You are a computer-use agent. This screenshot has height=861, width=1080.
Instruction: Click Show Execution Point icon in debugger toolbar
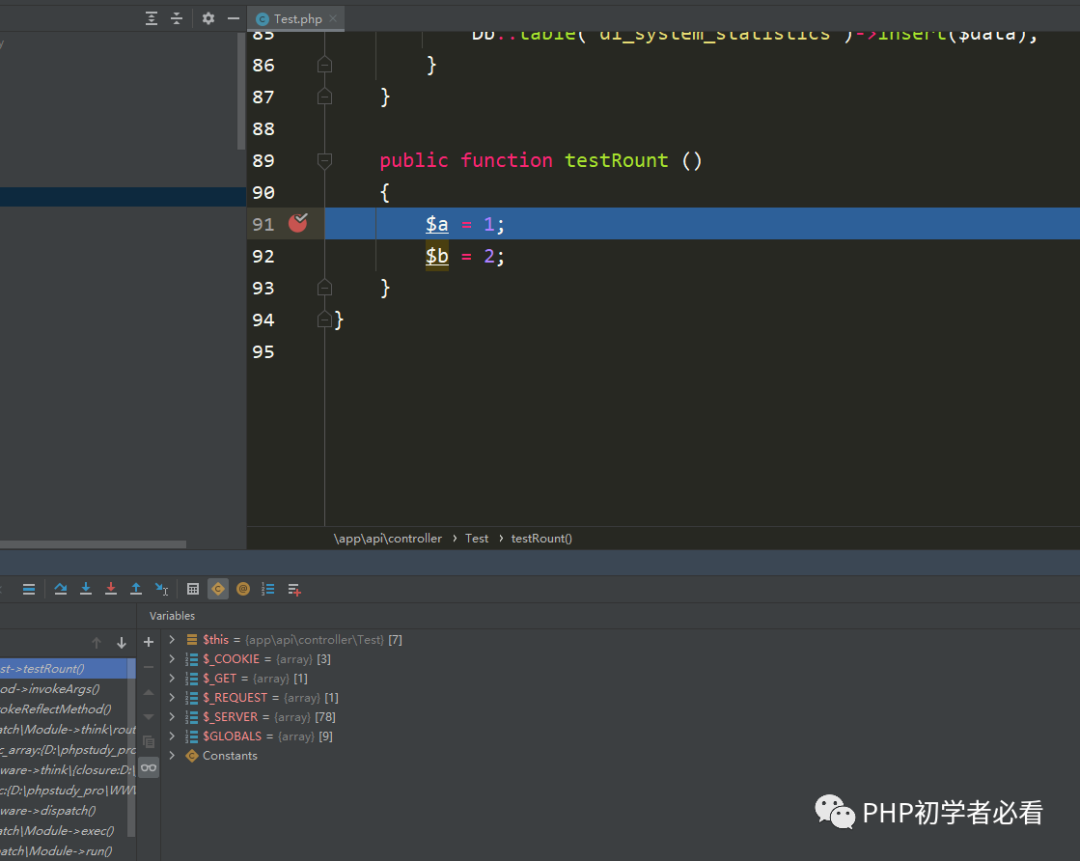pos(28,589)
